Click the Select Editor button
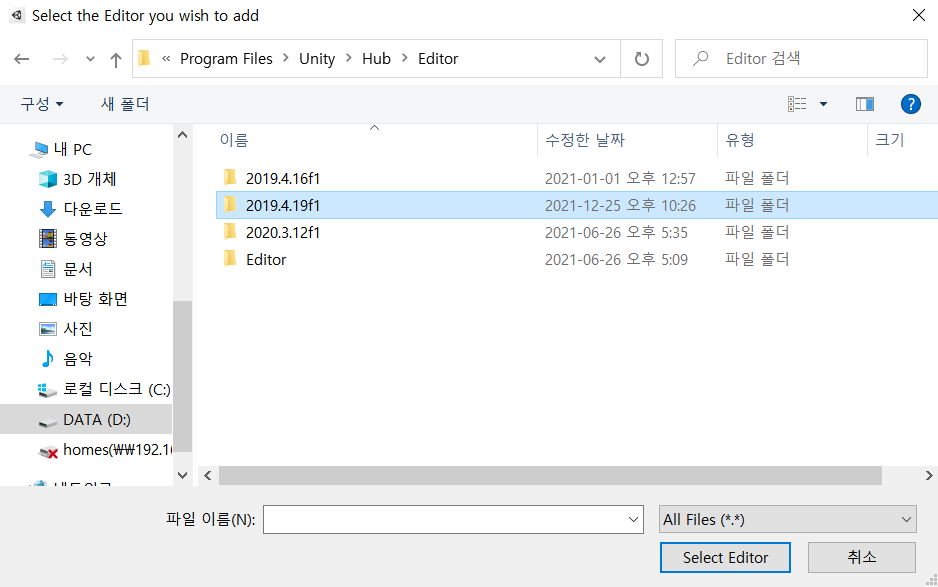Screen dimensions: 938x587 click(x=725, y=558)
